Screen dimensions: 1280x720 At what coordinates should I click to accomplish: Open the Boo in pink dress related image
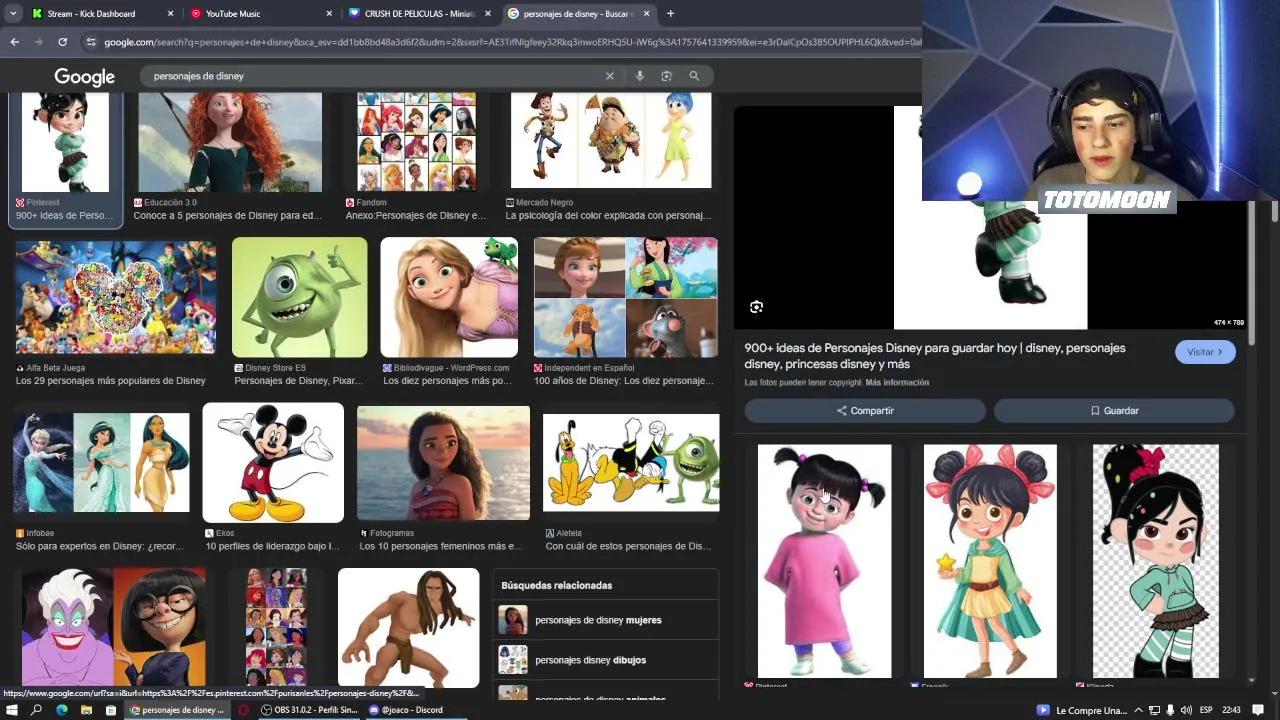point(824,561)
